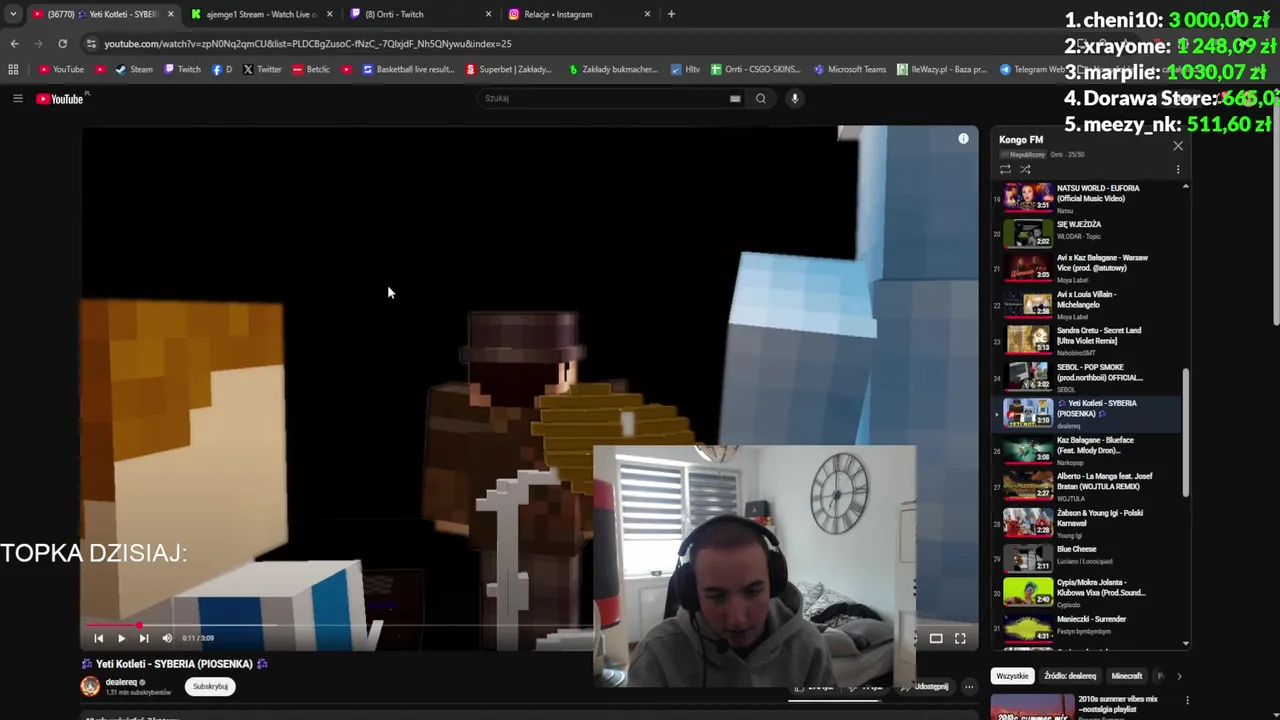
Task: Open the Kongo FM playlist three-dot menu
Action: (1178, 169)
